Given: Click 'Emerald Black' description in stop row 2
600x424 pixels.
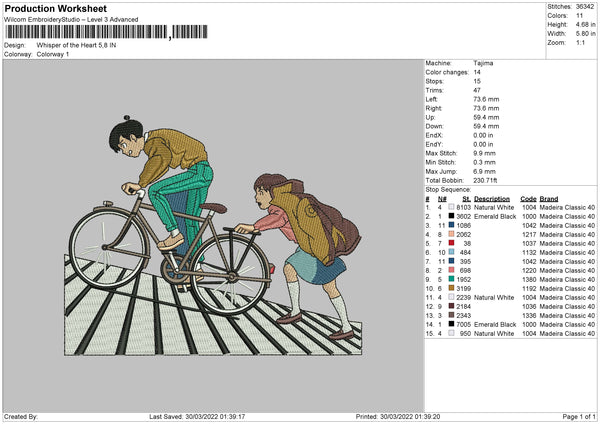Looking at the screenshot, I should tap(495, 217).
